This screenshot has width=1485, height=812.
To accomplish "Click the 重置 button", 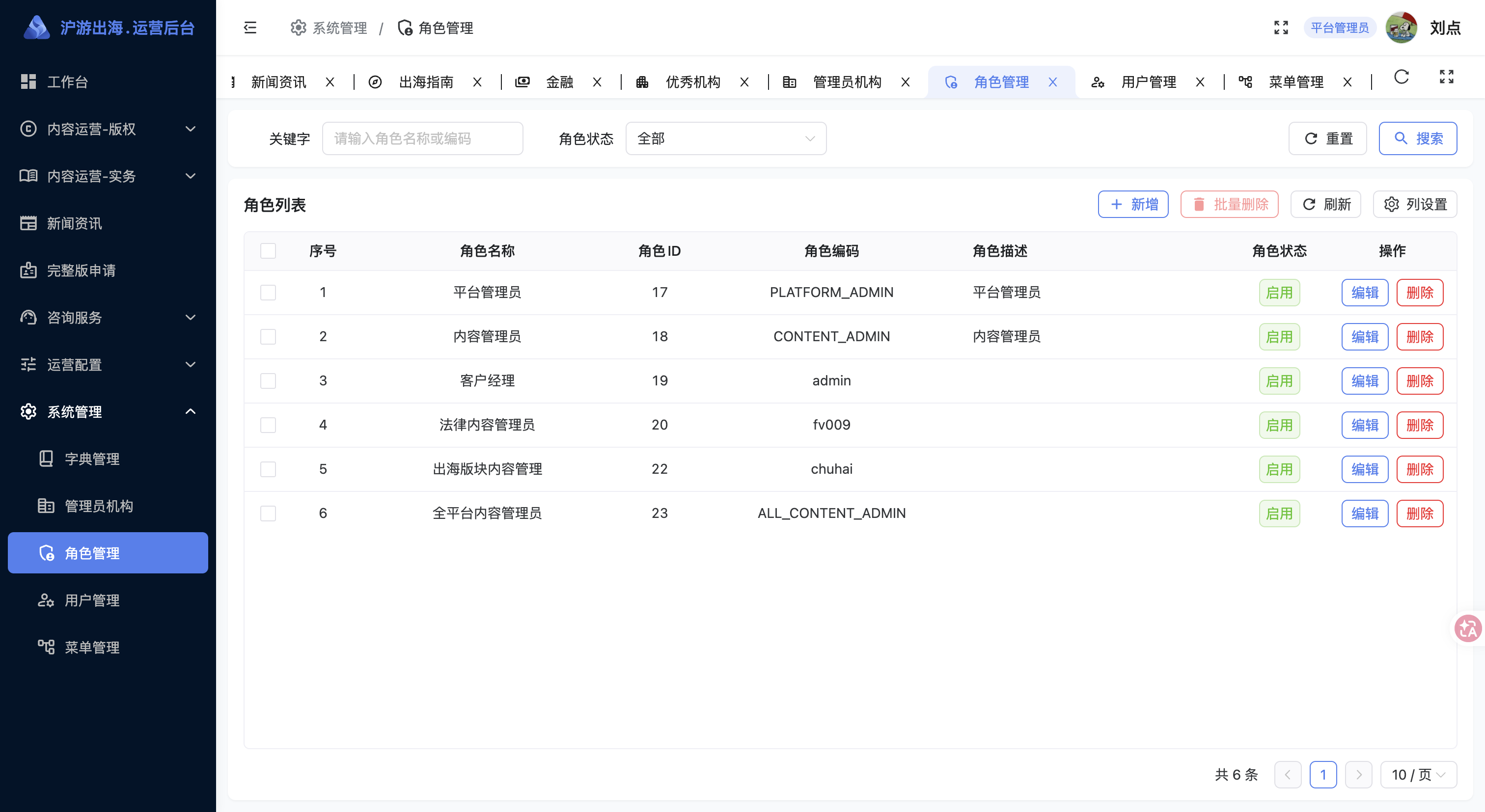I will tap(1328, 138).
